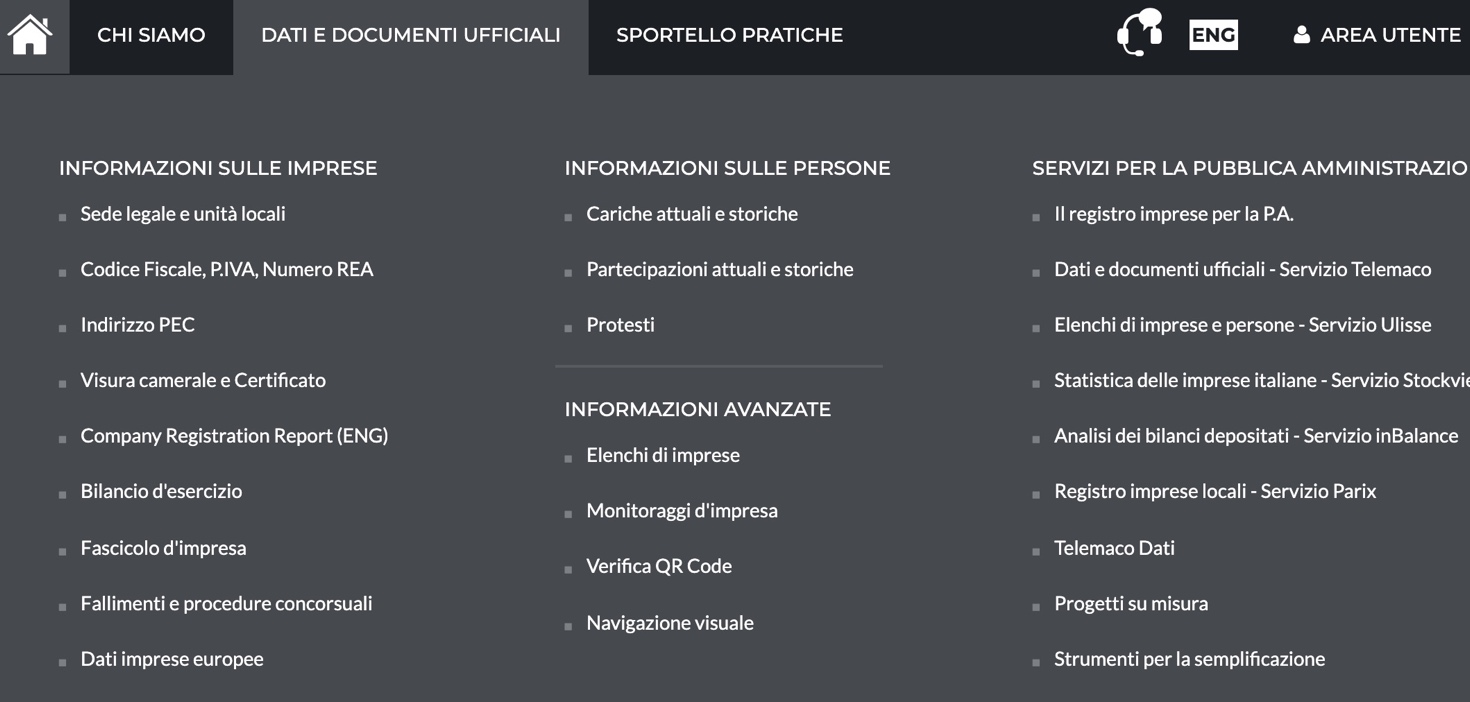The image size is (1470, 702).
Task: Open Sede legale e unità locali
Action: 183,214
